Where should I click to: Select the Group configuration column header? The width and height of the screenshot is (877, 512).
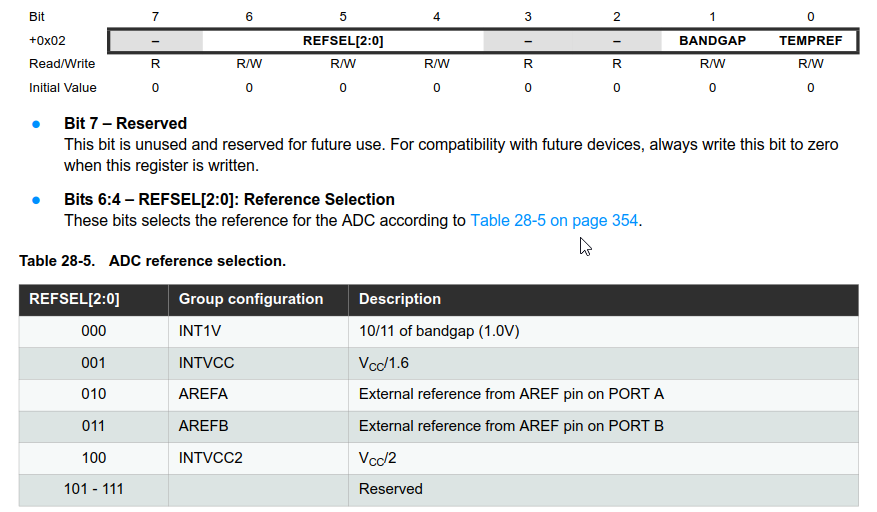click(x=258, y=299)
